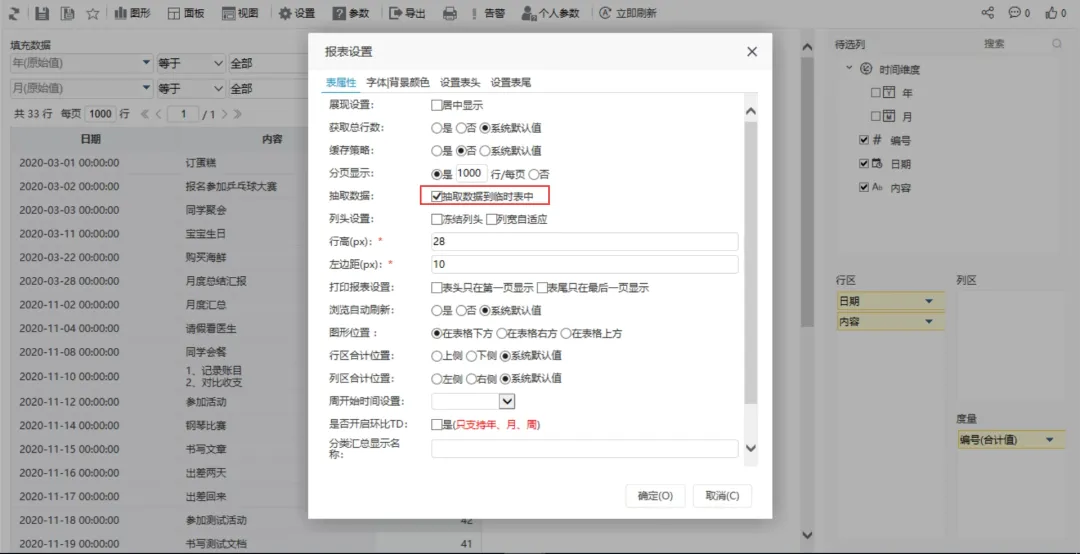This screenshot has height=554, width=1080.
Task: Select 是 for 获取总行数
Action: tap(435, 127)
